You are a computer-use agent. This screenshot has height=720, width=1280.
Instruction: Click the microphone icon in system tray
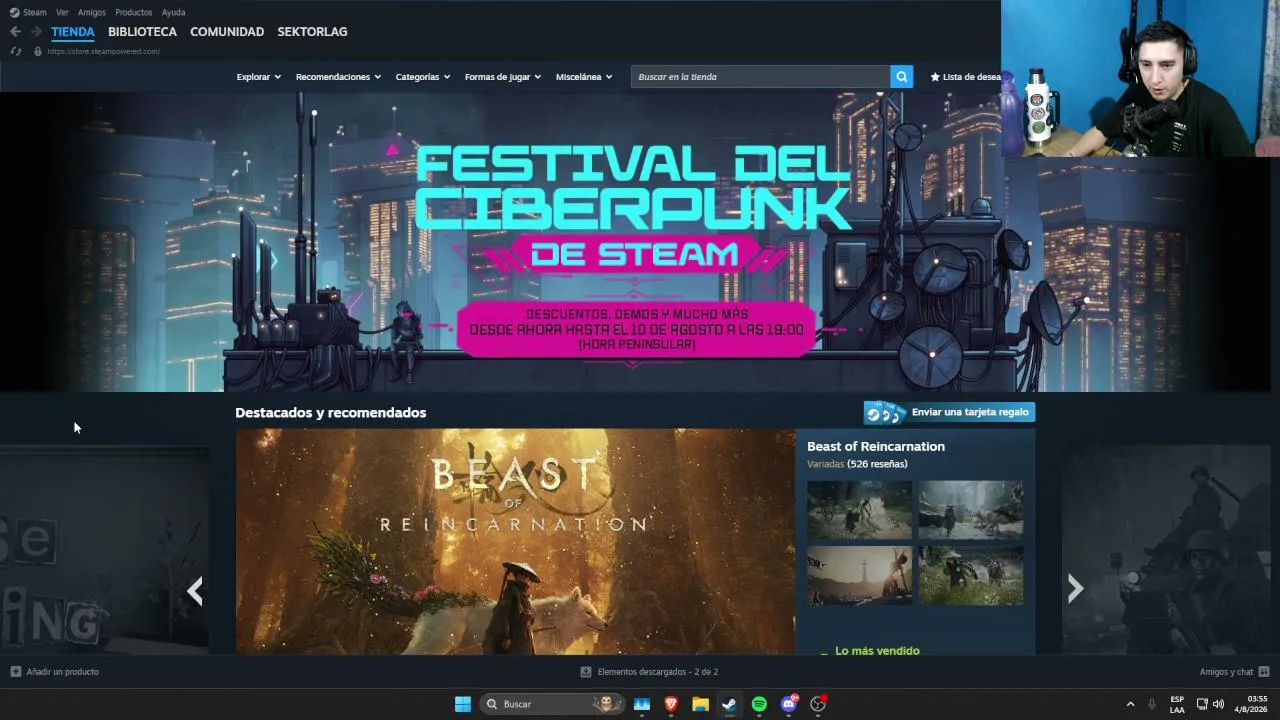point(1152,704)
